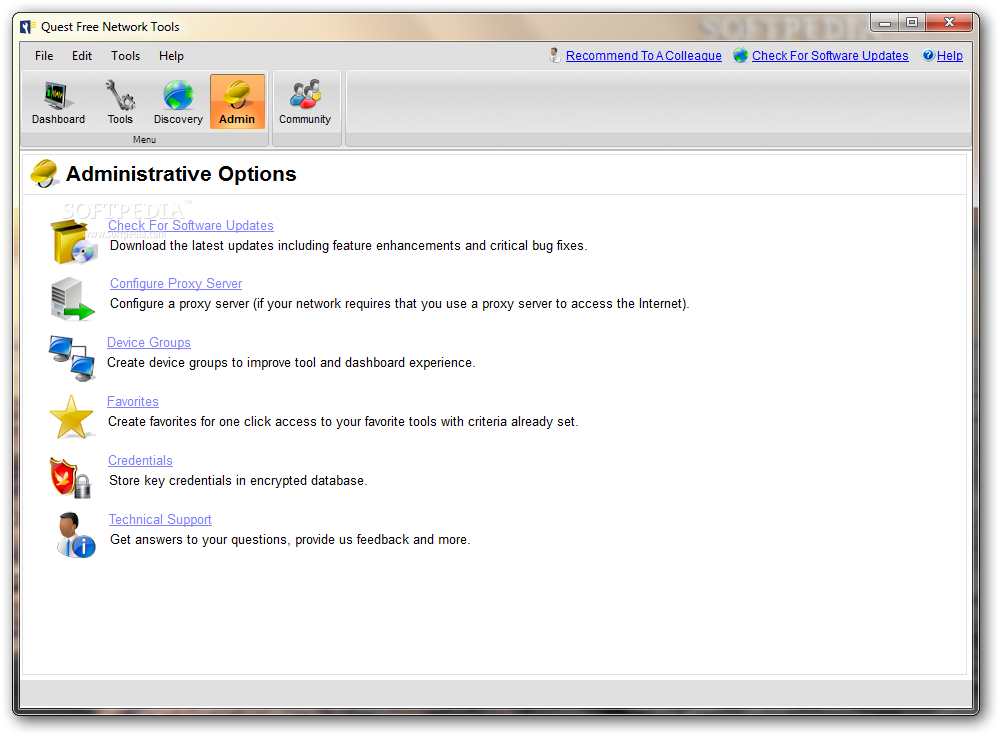
Task: Click 'Download the latest updates' description text
Action: click(x=348, y=246)
